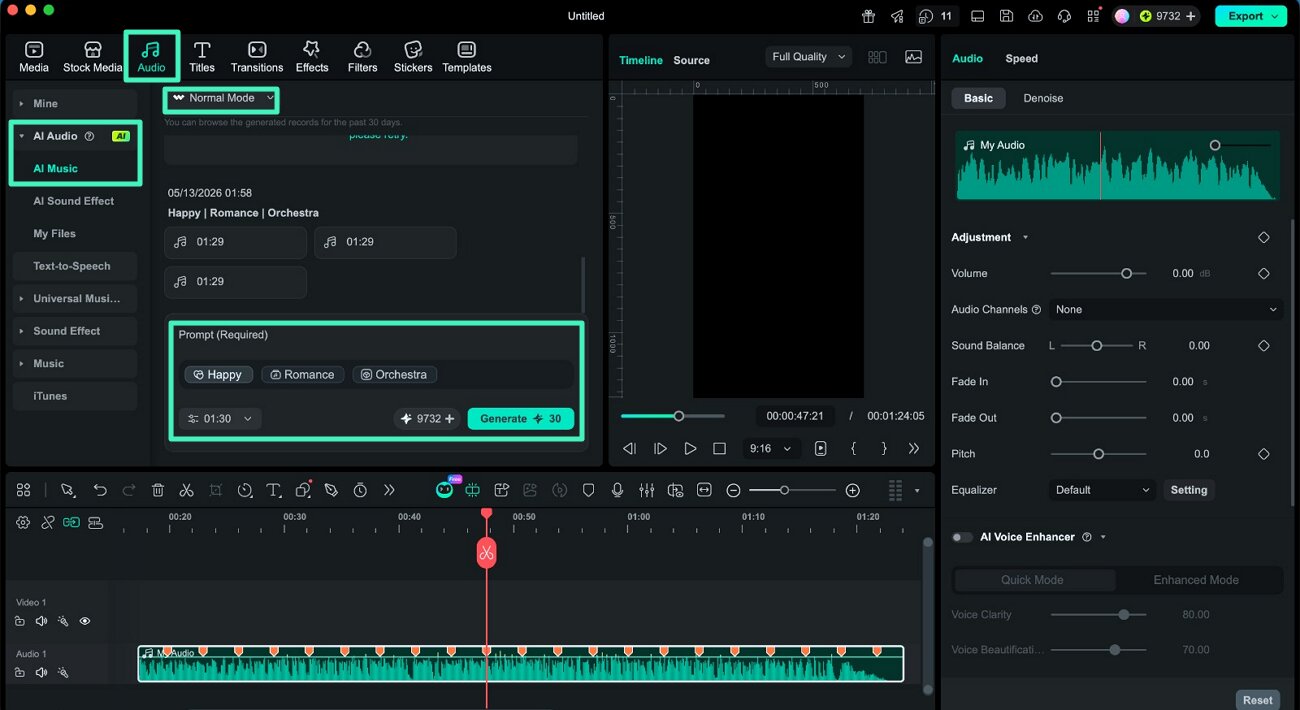Click the zoom-to-fit timeline icon
The image size is (1300, 710).
click(704, 490)
